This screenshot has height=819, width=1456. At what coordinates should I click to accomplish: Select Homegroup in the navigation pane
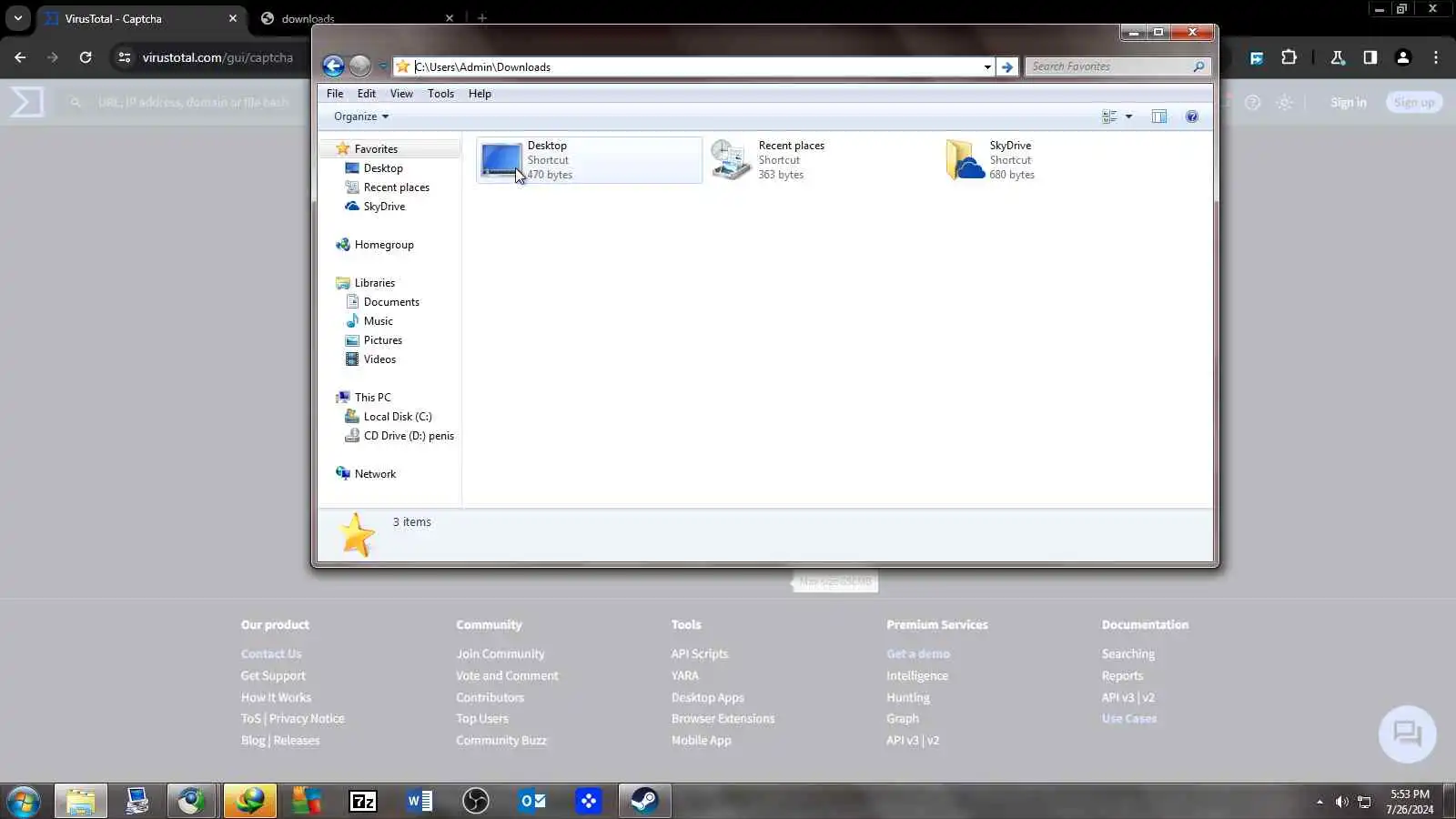(384, 245)
